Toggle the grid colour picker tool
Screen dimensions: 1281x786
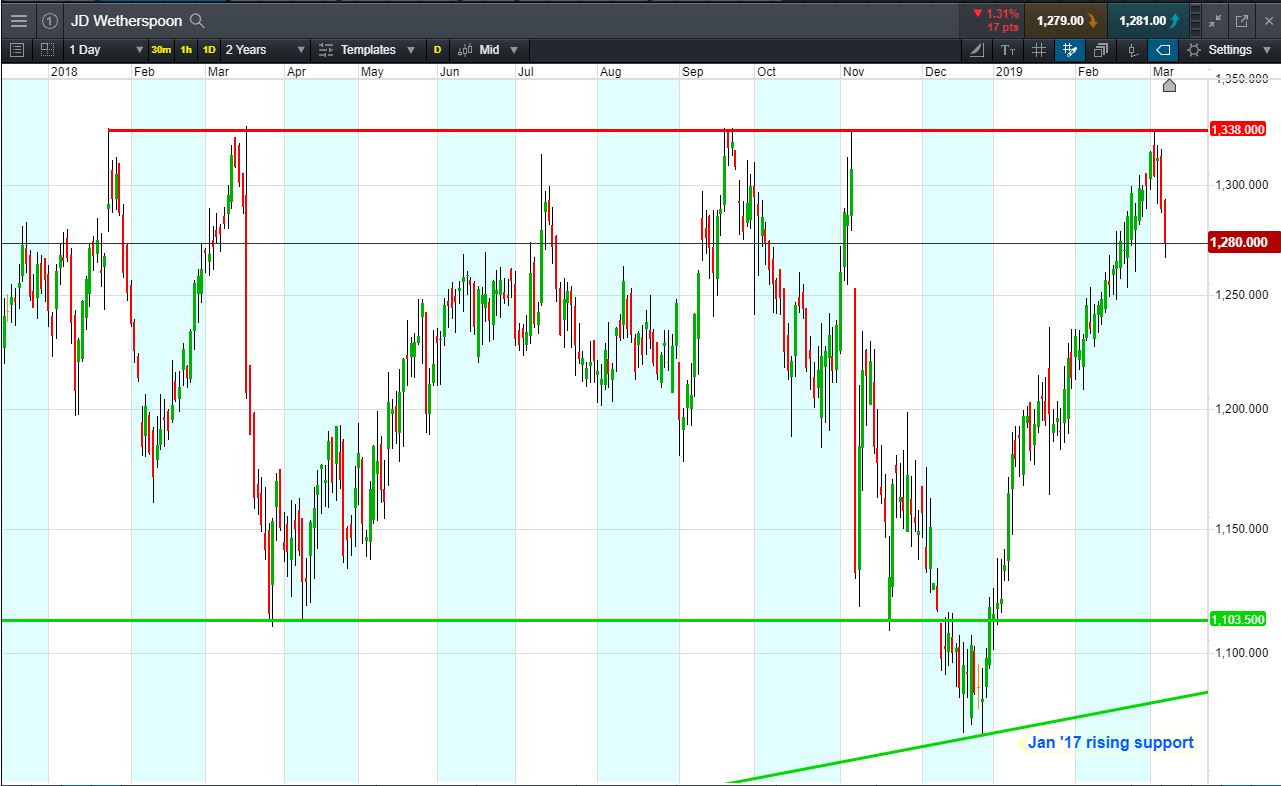coord(1070,50)
